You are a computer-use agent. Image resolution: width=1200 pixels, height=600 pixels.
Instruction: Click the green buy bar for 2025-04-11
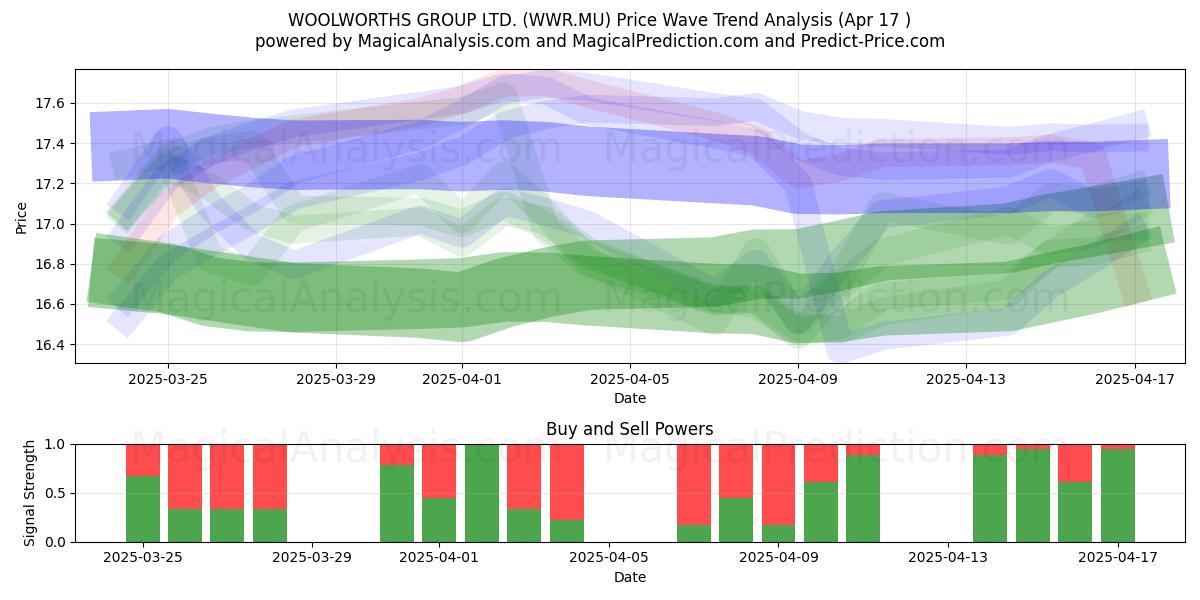tap(863, 499)
